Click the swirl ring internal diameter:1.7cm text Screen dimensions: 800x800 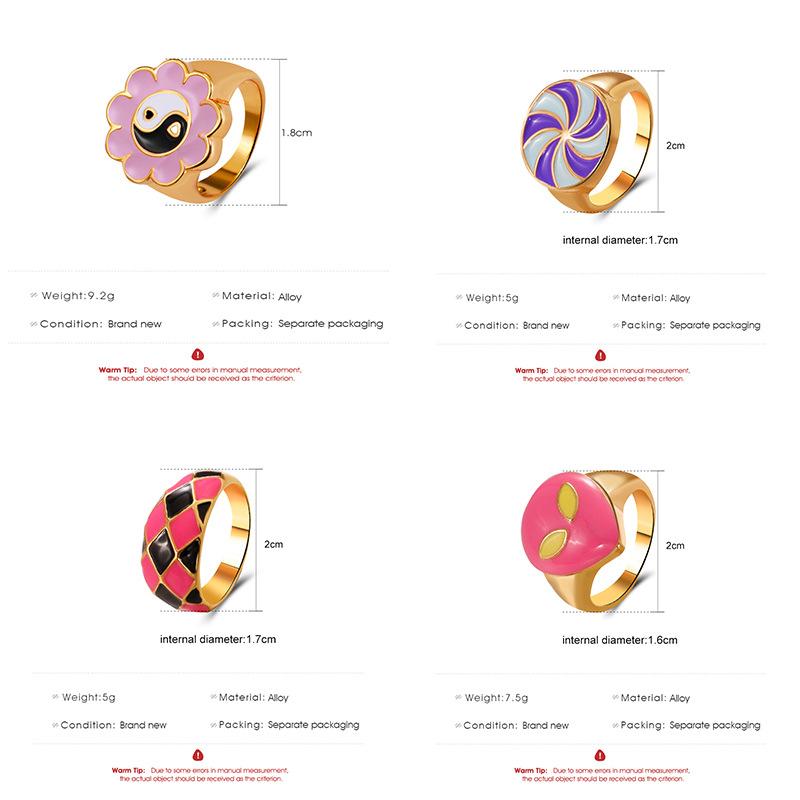(x=620, y=240)
